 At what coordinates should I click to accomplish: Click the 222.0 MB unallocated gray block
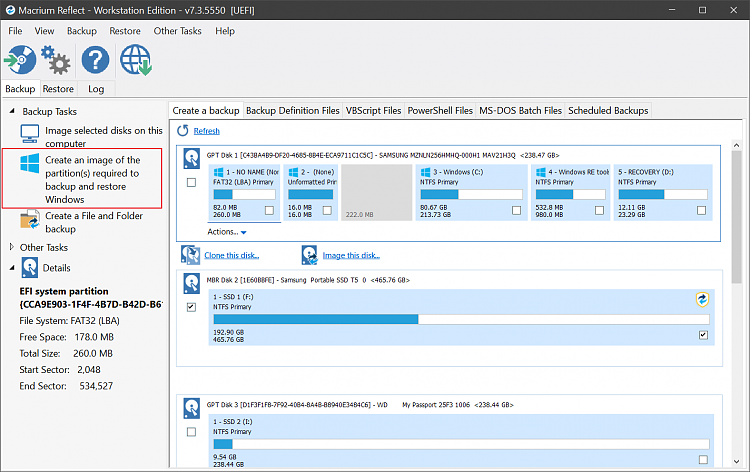tap(377, 193)
